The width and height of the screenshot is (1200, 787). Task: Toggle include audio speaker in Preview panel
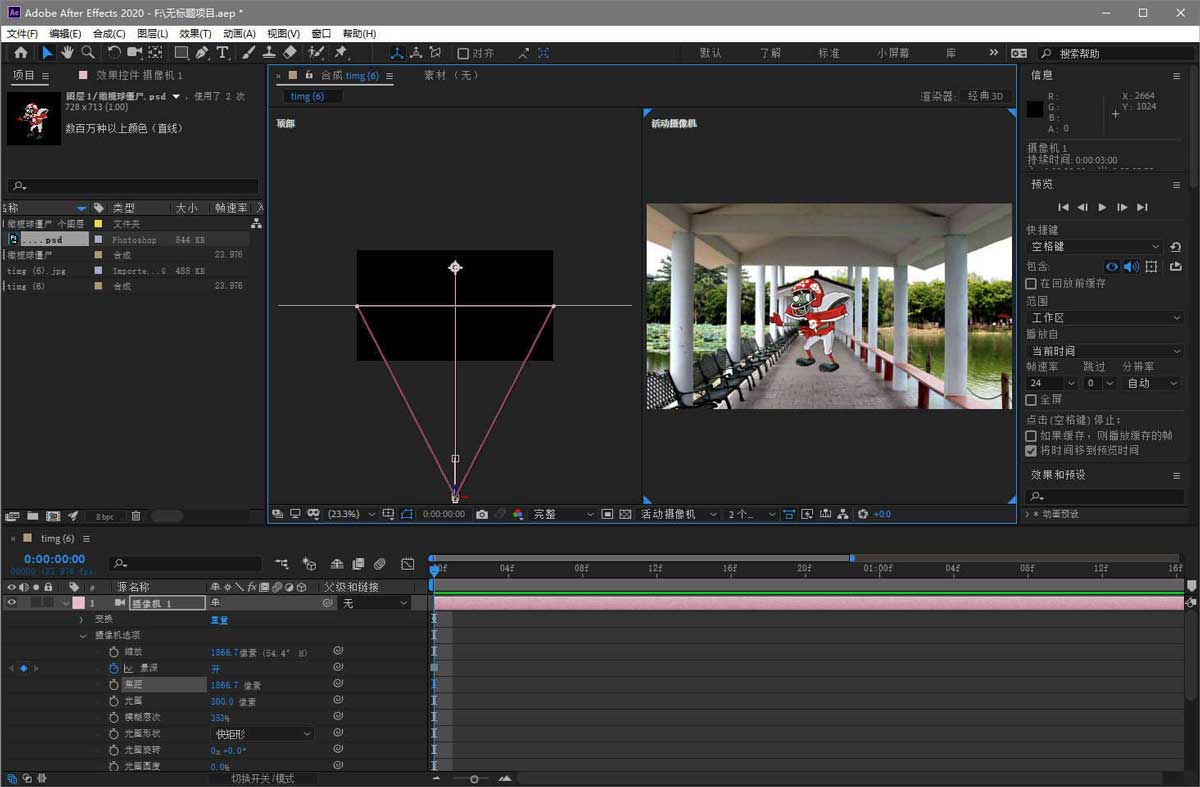1131,266
